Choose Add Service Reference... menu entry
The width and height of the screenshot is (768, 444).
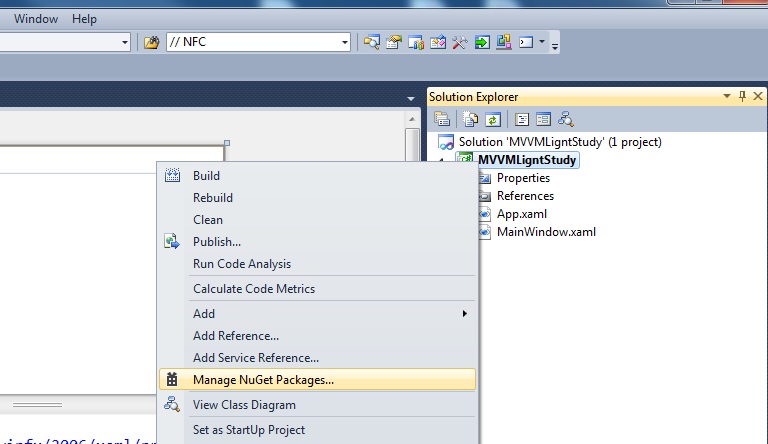[x=317, y=358]
